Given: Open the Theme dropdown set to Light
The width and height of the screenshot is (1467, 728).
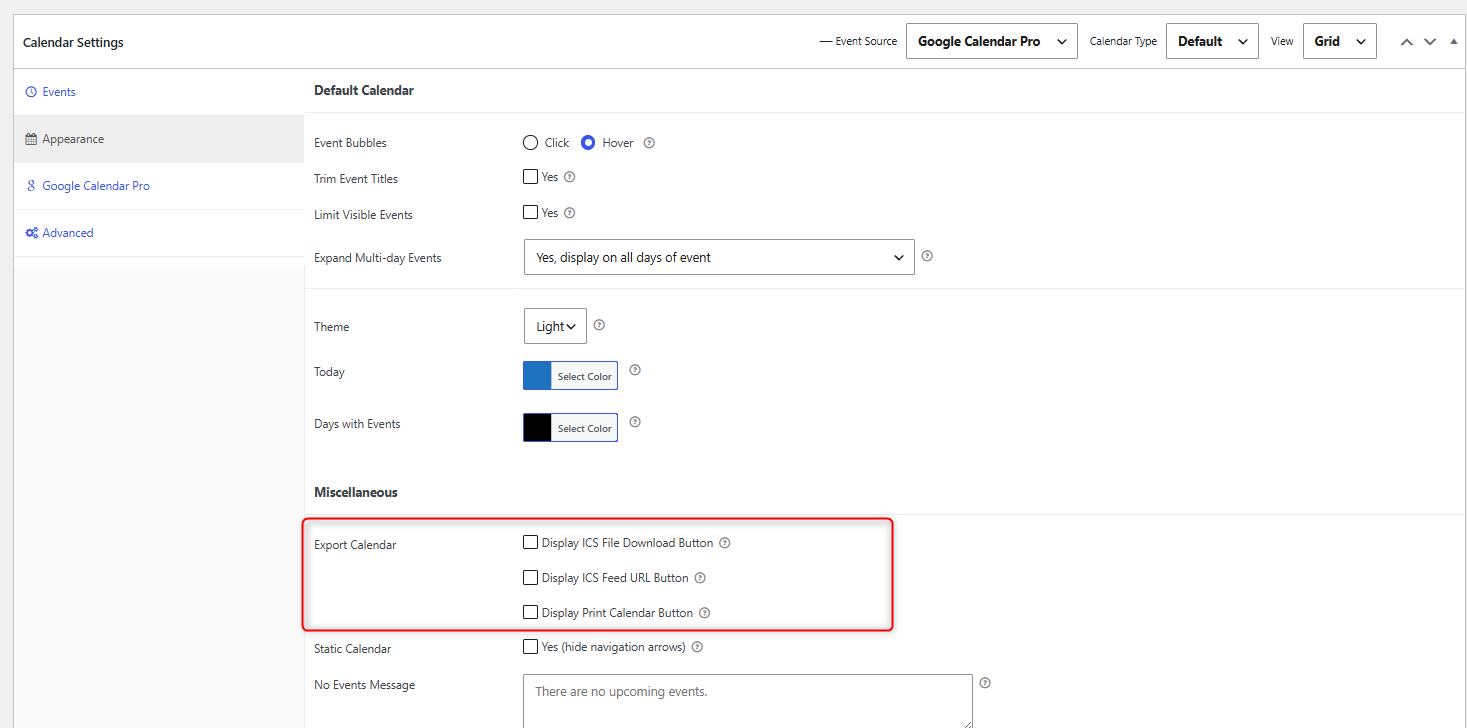Looking at the screenshot, I should [x=555, y=326].
